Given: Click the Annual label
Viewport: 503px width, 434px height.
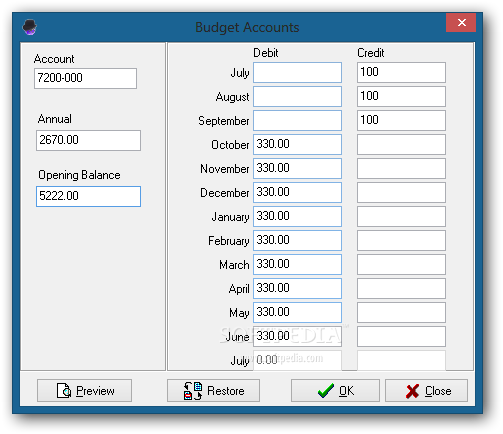Looking at the screenshot, I should 55,119.
